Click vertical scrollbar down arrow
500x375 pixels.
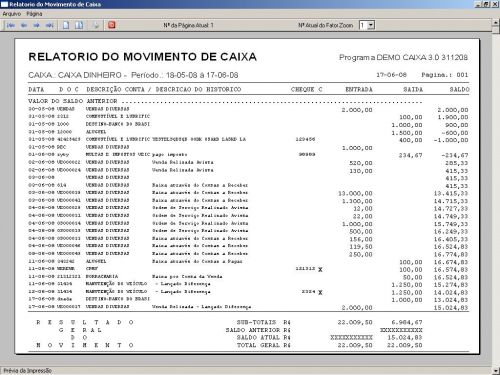[x=496, y=370]
